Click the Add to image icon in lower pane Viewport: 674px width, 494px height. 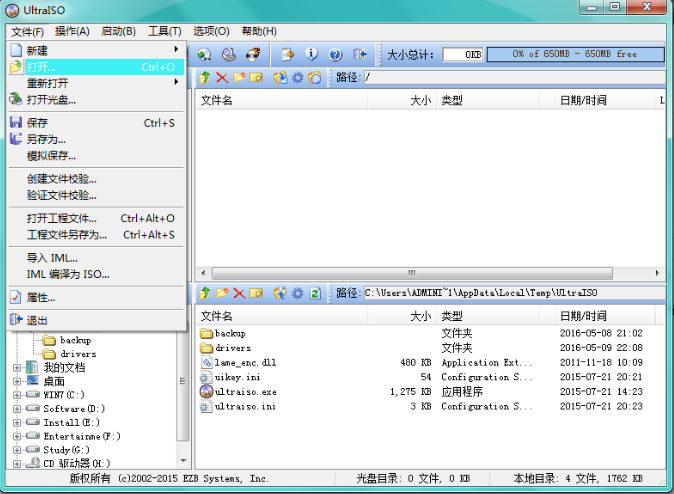click(280, 293)
